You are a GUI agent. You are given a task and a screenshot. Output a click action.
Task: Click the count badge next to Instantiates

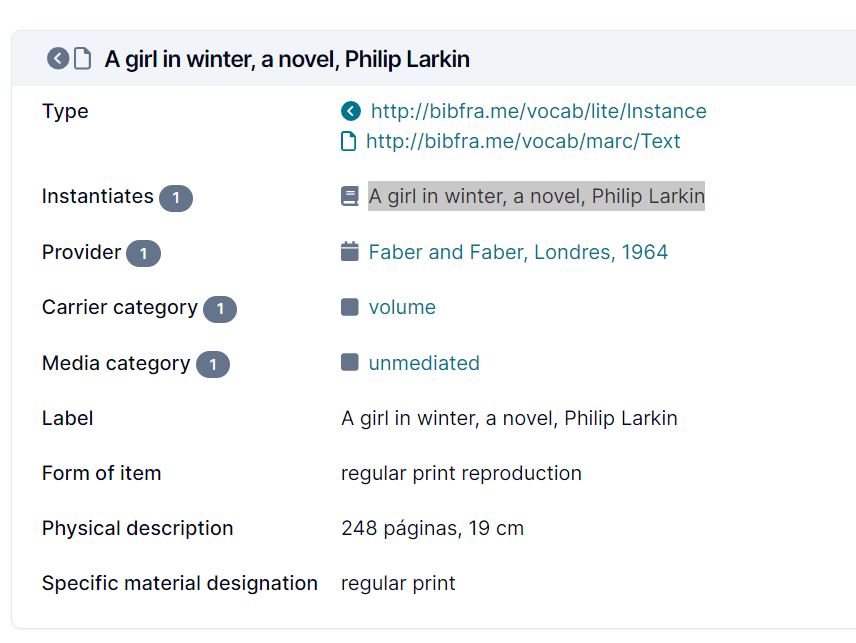click(176, 198)
